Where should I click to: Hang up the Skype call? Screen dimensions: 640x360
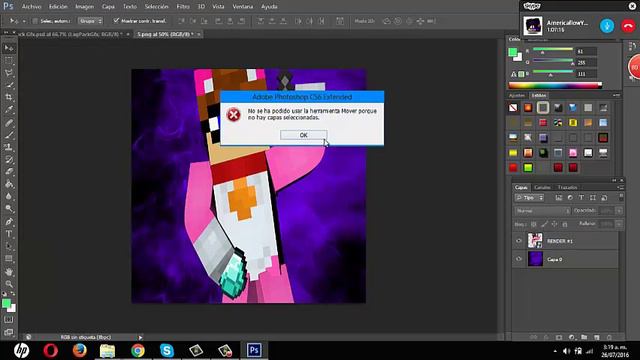click(x=629, y=26)
